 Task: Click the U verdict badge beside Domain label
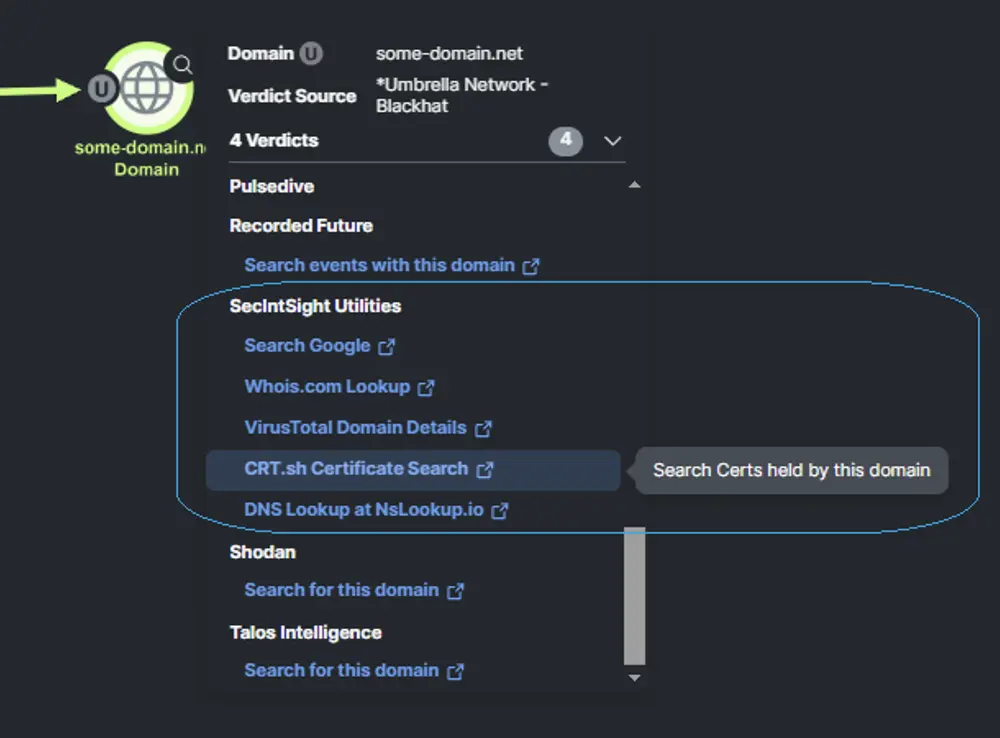(310, 54)
